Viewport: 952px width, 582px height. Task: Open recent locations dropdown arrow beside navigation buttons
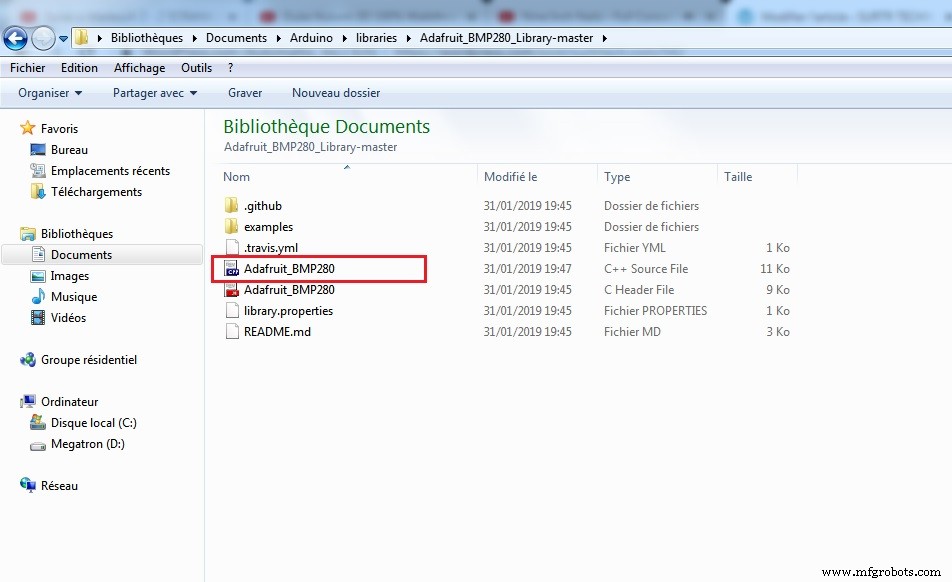[x=64, y=39]
